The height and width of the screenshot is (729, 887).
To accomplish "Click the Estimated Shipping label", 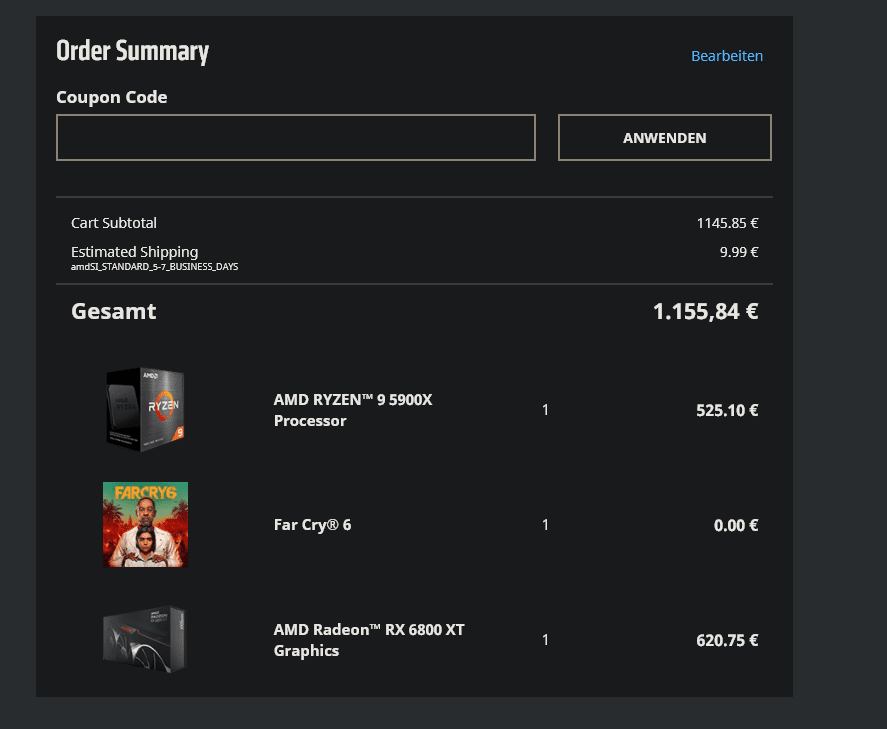I will coord(134,252).
